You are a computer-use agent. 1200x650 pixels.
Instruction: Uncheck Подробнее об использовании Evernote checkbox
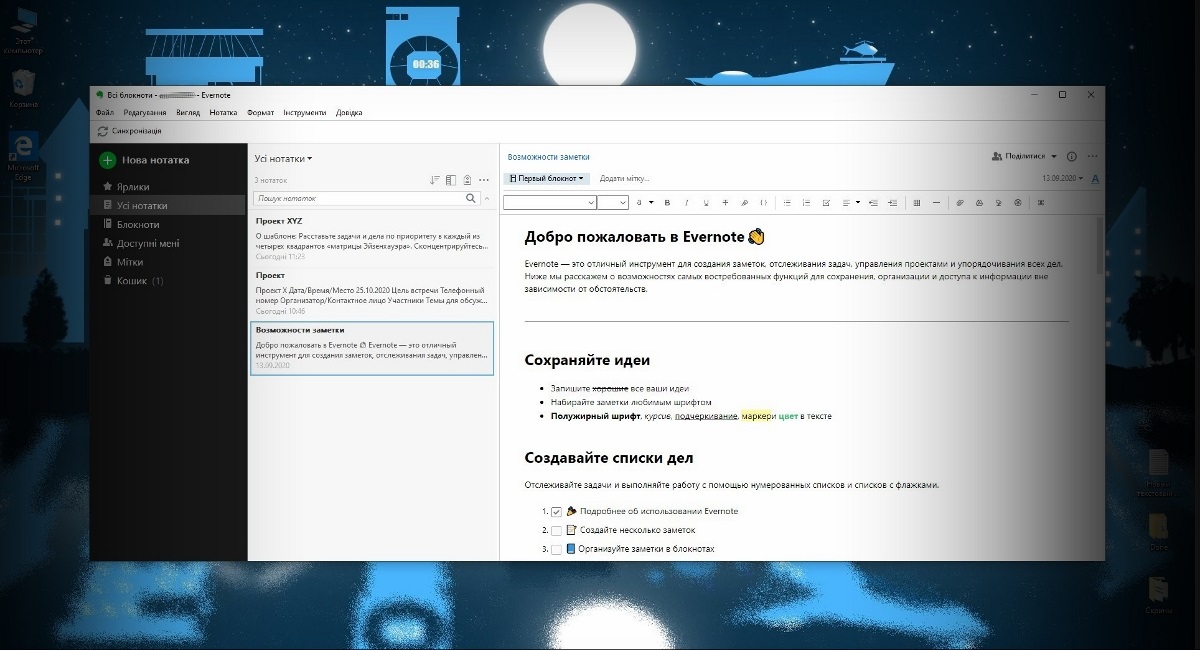(557, 511)
